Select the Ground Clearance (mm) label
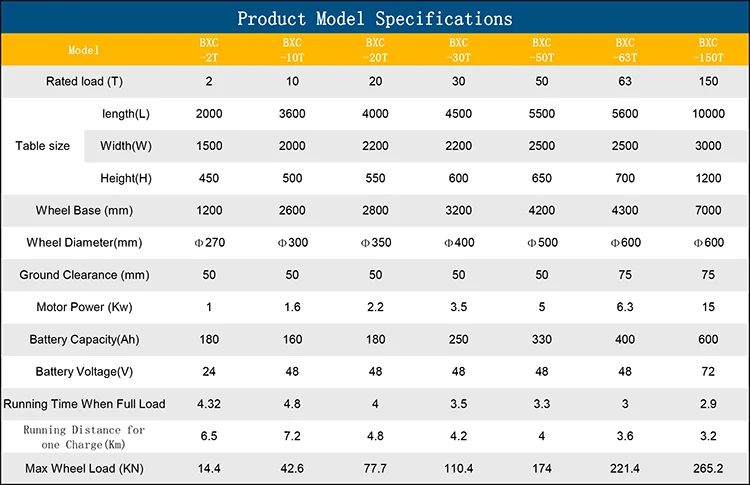Screen dimensions: 750x485 pos(84,275)
